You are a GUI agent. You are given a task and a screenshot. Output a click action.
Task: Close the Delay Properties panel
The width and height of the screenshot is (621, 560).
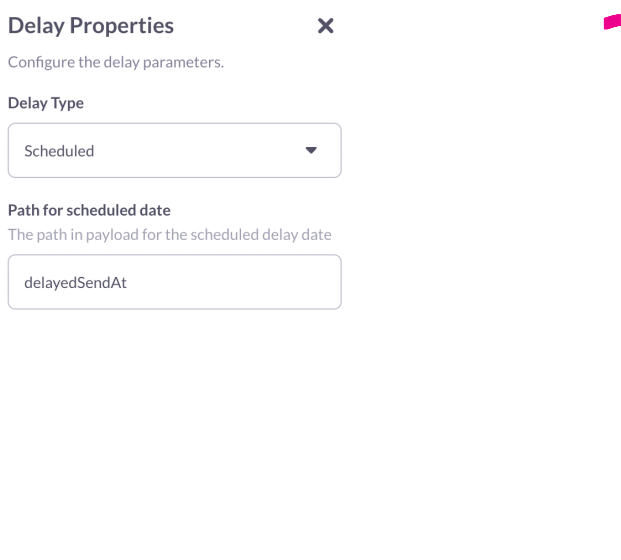pos(325,27)
